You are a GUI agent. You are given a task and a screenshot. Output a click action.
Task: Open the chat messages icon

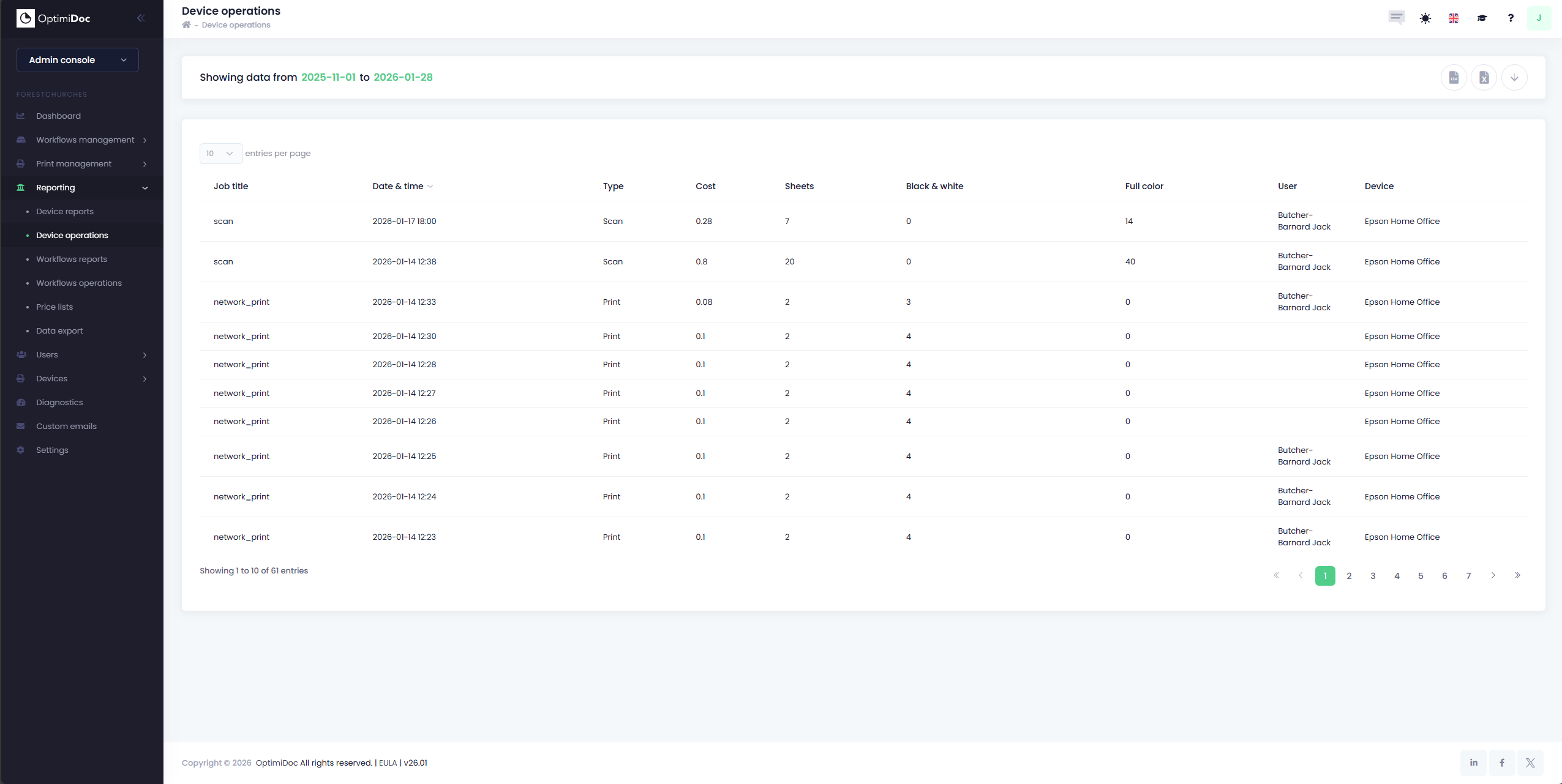tap(1396, 18)
